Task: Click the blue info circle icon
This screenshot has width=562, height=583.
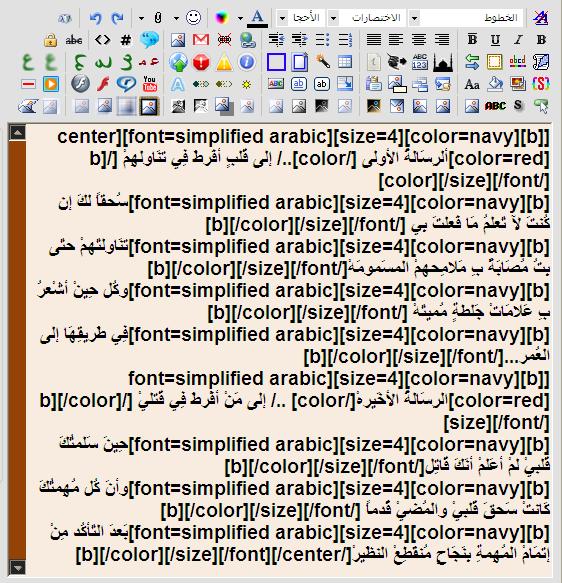Action: click(x=247, y=62)
